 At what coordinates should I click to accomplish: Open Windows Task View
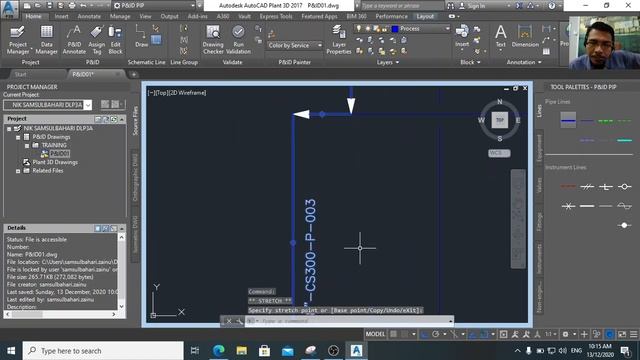[x=195, y=351]
